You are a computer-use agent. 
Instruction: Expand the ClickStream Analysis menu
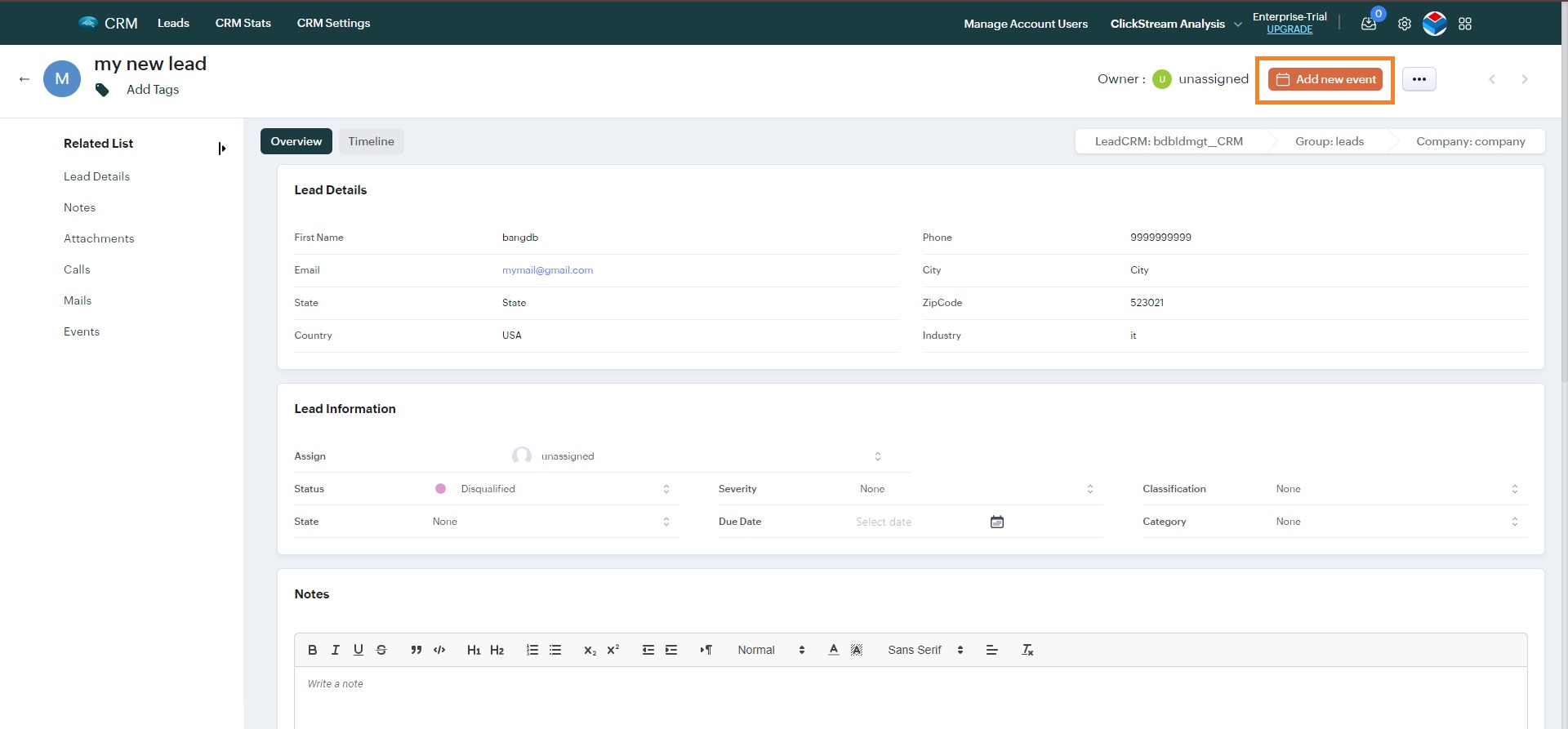point(1176,24)
